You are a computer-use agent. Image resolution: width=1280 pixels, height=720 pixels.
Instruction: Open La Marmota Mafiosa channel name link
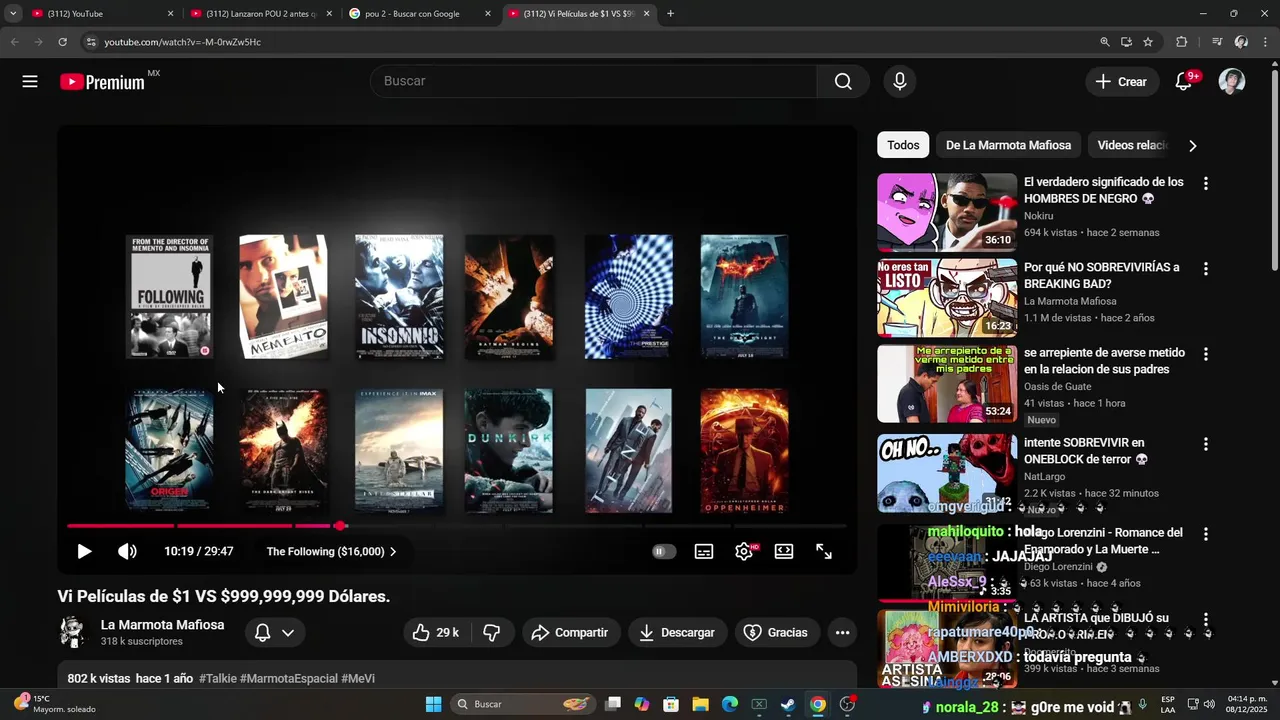[162, 625]
